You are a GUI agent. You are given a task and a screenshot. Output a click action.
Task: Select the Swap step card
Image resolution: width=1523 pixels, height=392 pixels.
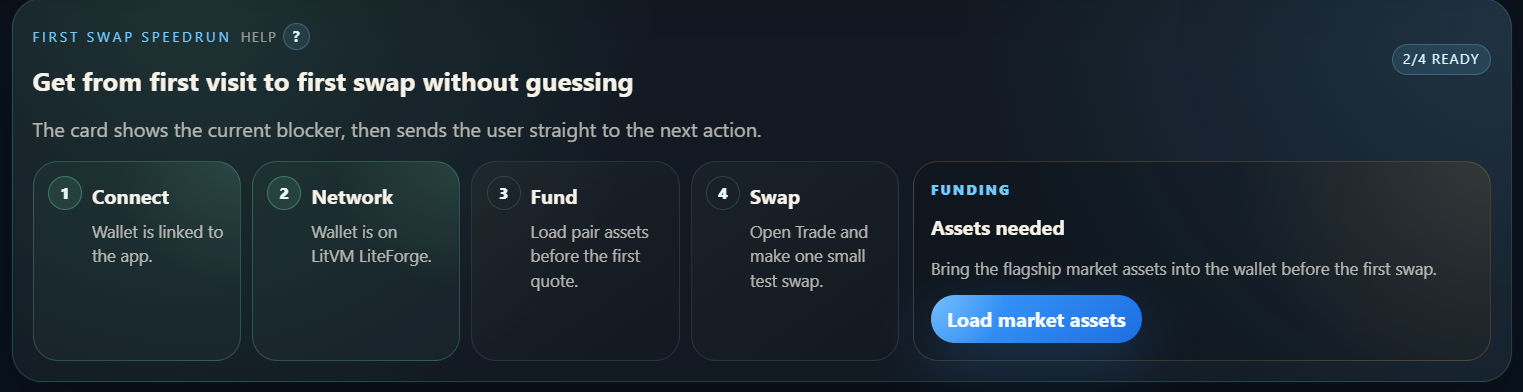pyautogui.click(x=795, y=261)
